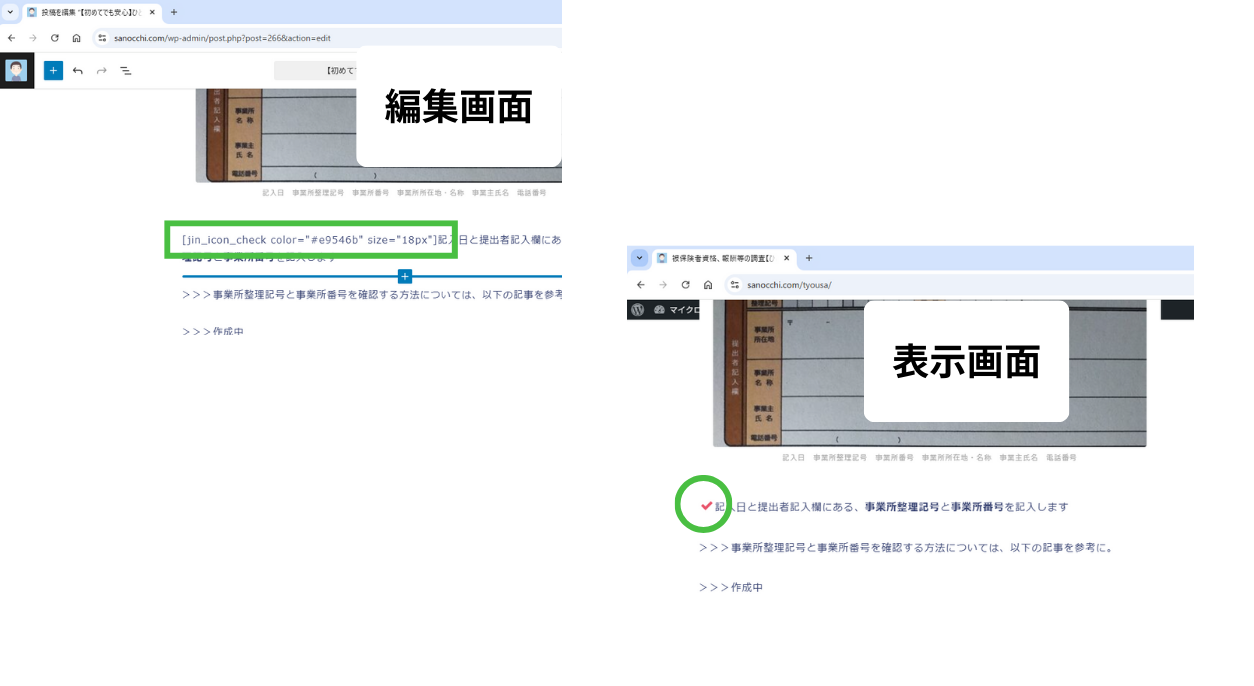
Task: Click the red checkmark icon in published post
Action: [x=706, y=506]
